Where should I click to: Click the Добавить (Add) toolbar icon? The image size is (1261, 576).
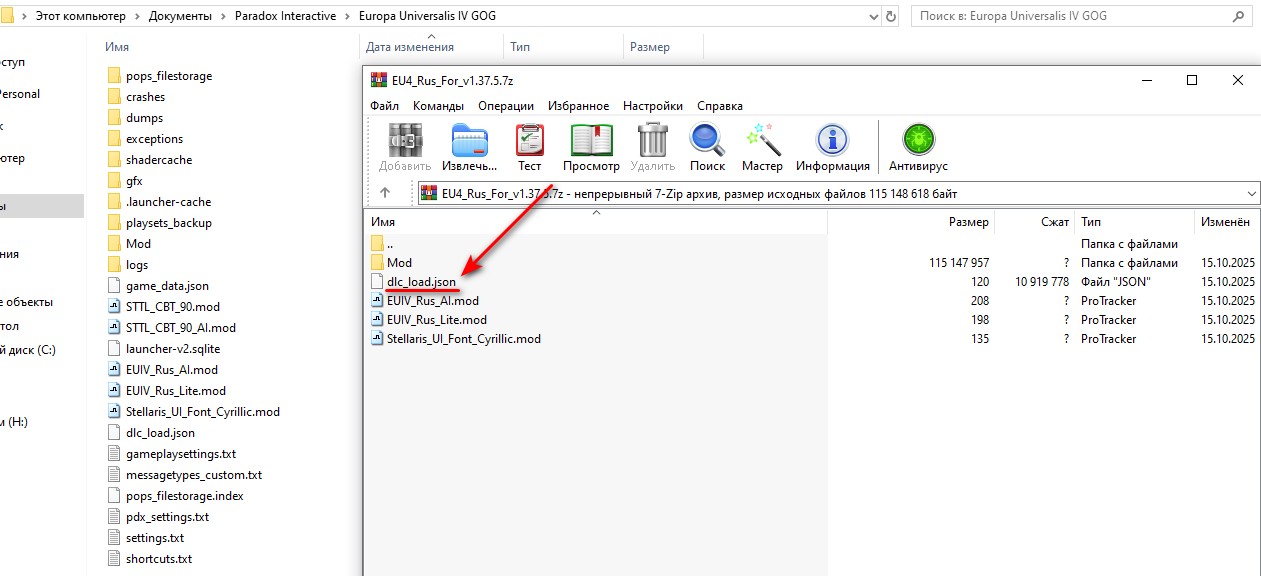click(x=405, y=147)
